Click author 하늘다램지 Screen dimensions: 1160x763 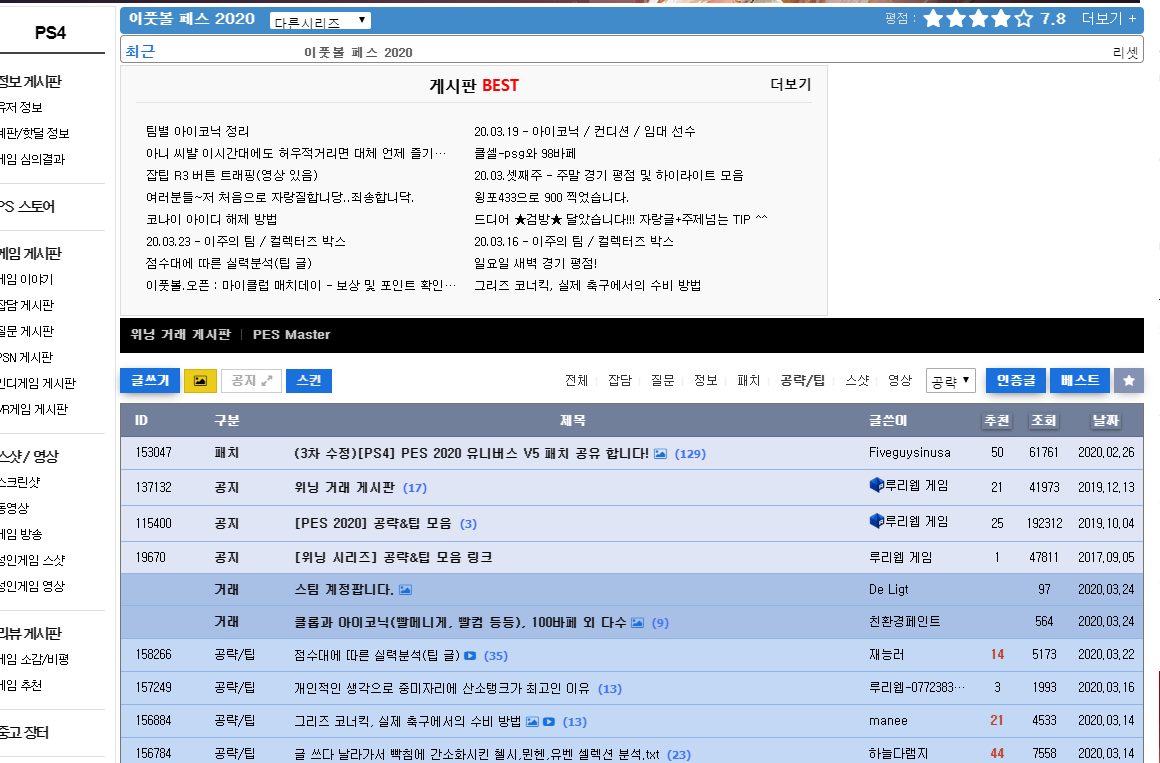pyautogui.click(x=898, y=753)
